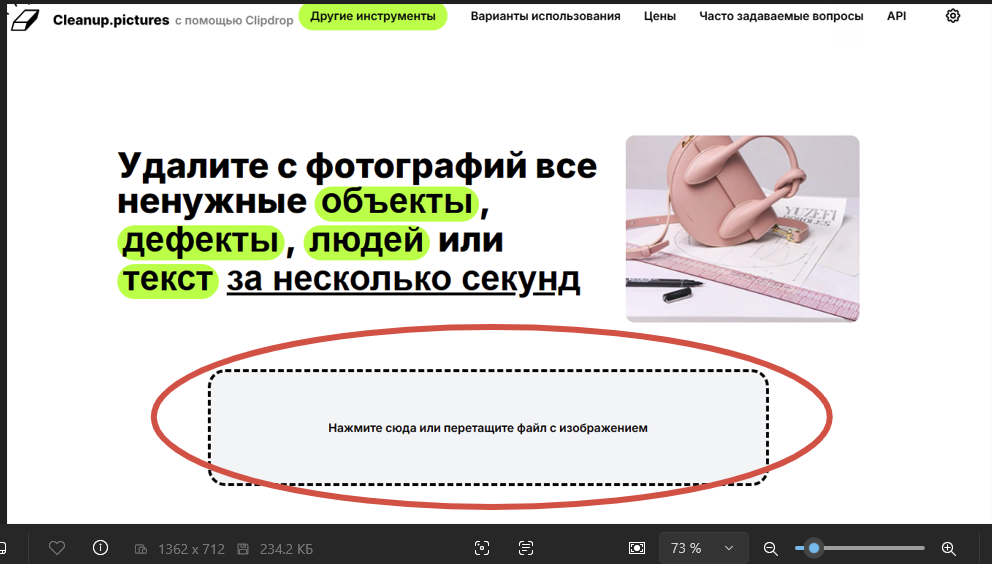The width and height of the screenshot is (992, 564).
Task: Click the zoom in magnifier icon
Action: coord(948,548)
